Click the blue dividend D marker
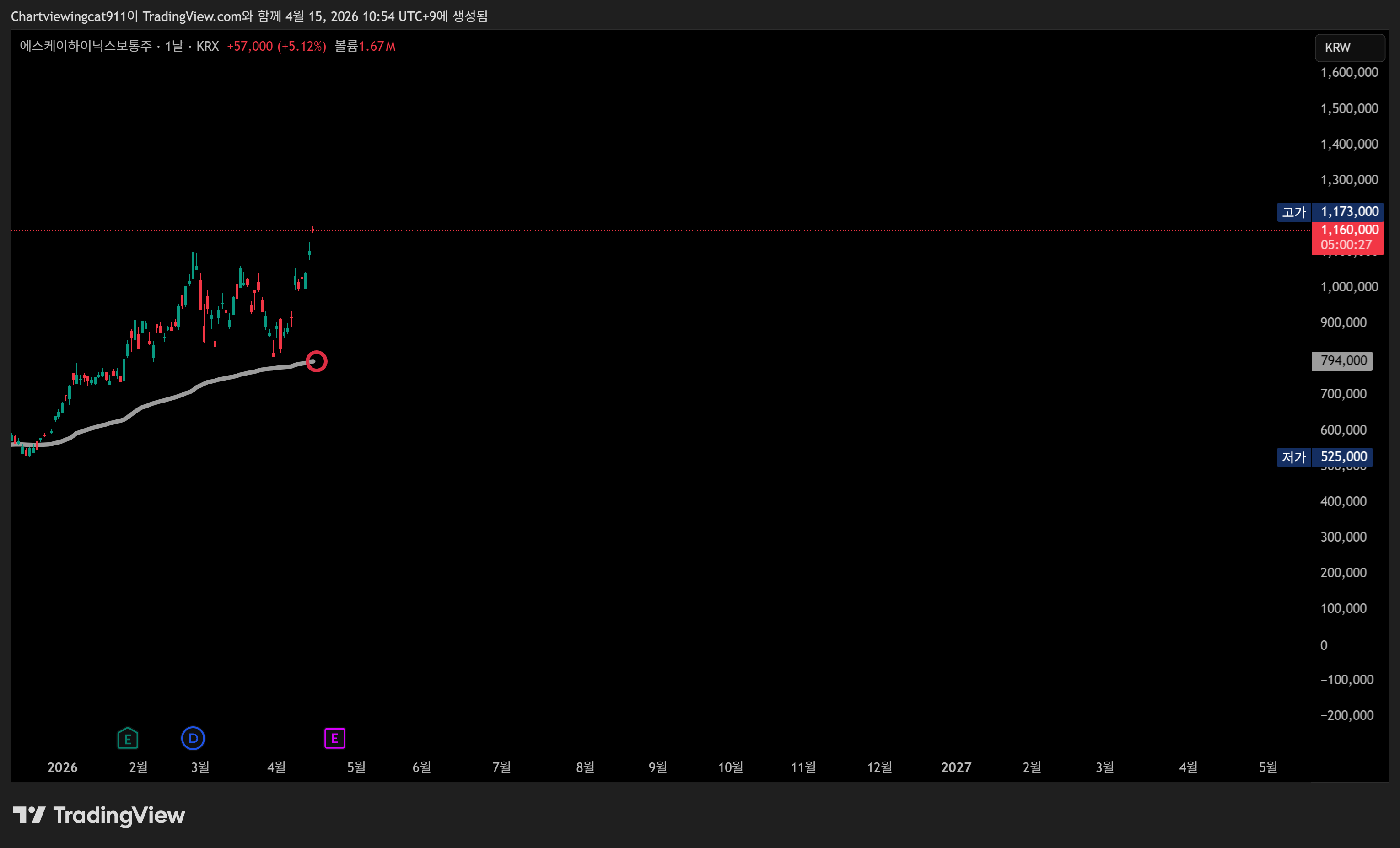This screenshot has width=1400, height=848. (193, 738)
